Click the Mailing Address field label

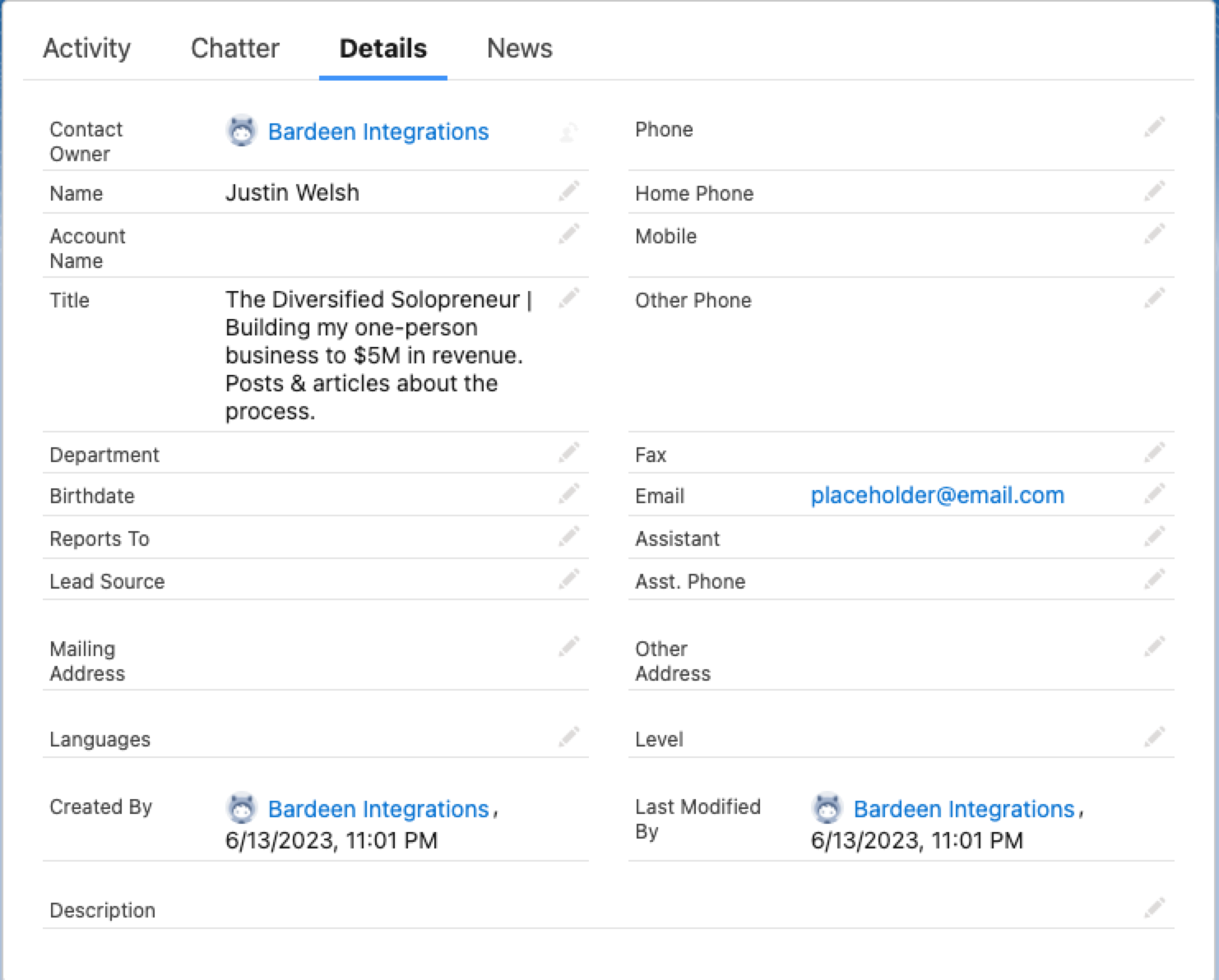(87, 661)
